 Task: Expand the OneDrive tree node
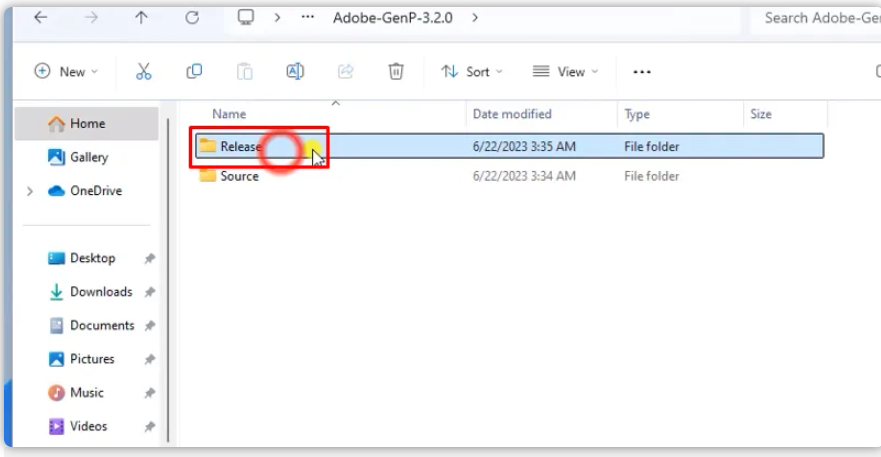pyautogui.click(x=31, y=191)
